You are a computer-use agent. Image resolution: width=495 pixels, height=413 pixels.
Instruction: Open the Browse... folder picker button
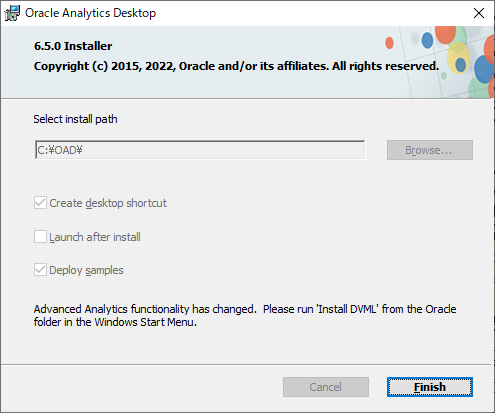[430, 150]
